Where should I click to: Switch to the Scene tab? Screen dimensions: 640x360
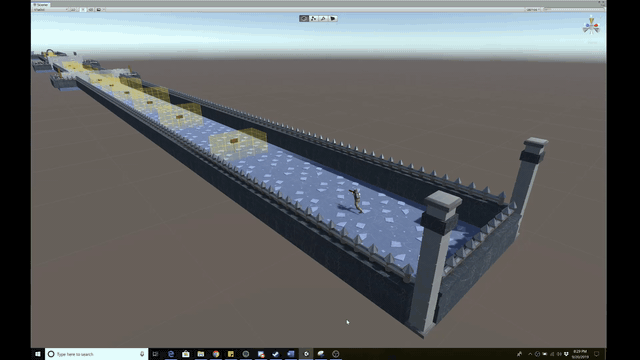coord(41,5)
